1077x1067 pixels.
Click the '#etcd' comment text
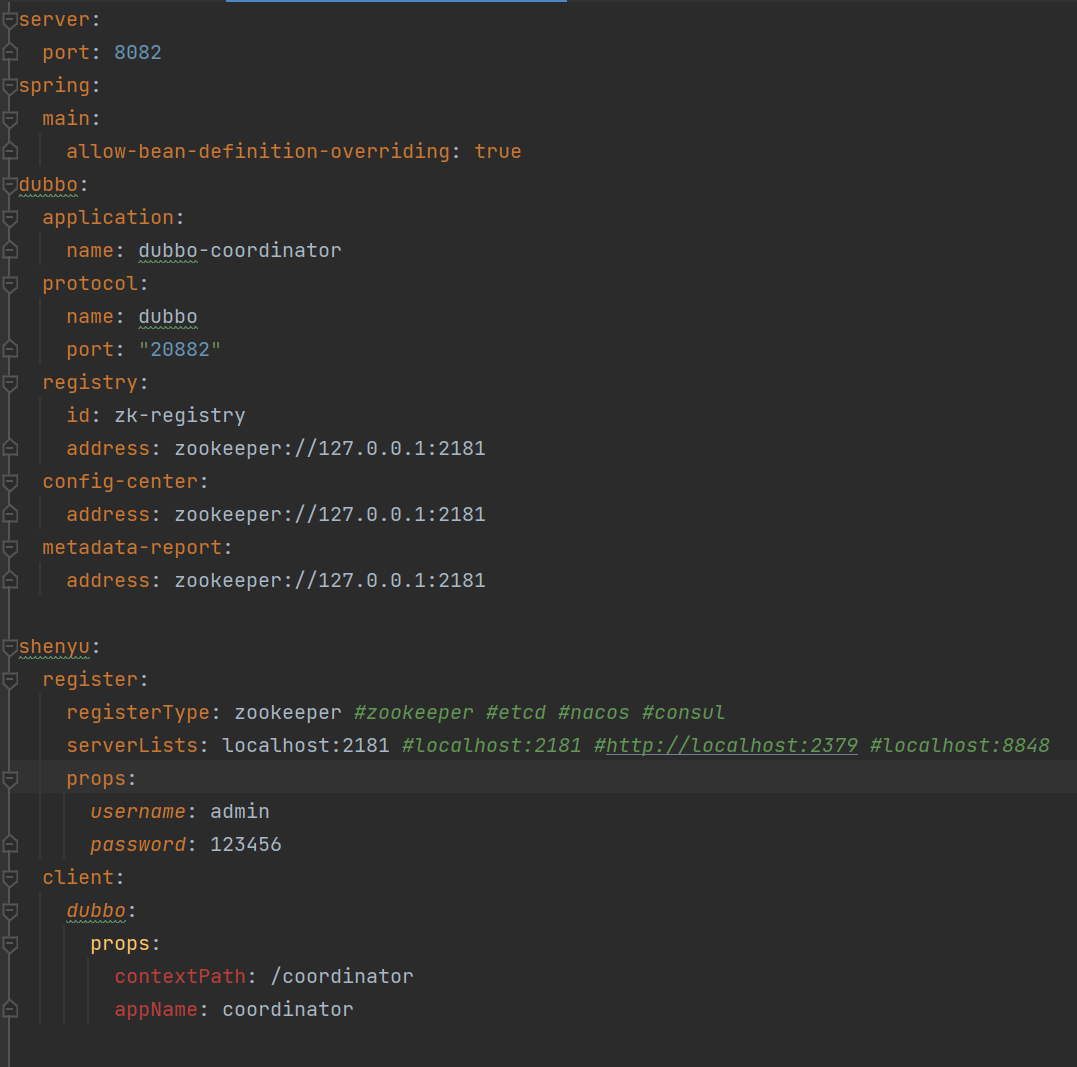(516, 712)
